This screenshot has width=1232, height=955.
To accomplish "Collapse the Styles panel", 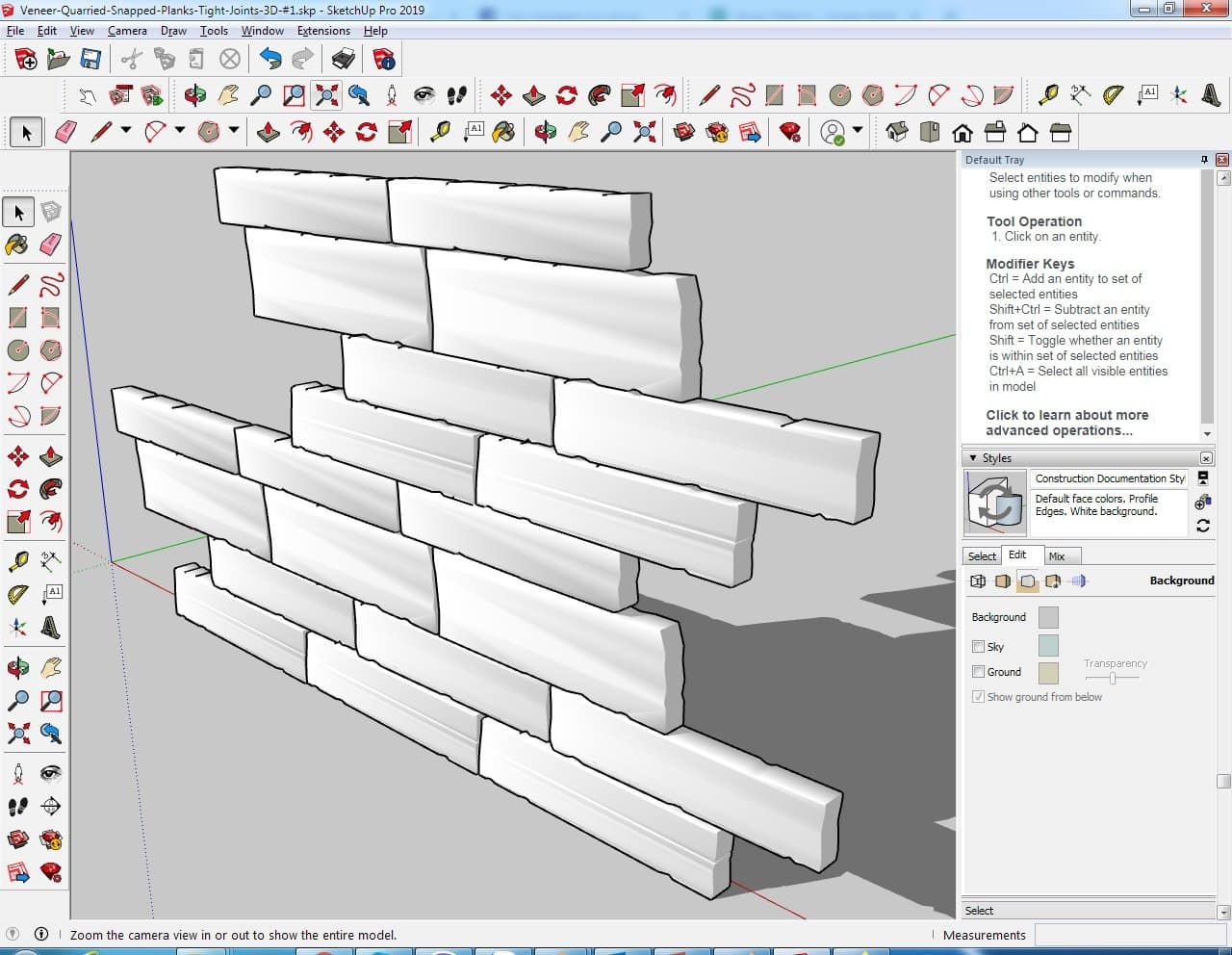I will coord(973,458).
